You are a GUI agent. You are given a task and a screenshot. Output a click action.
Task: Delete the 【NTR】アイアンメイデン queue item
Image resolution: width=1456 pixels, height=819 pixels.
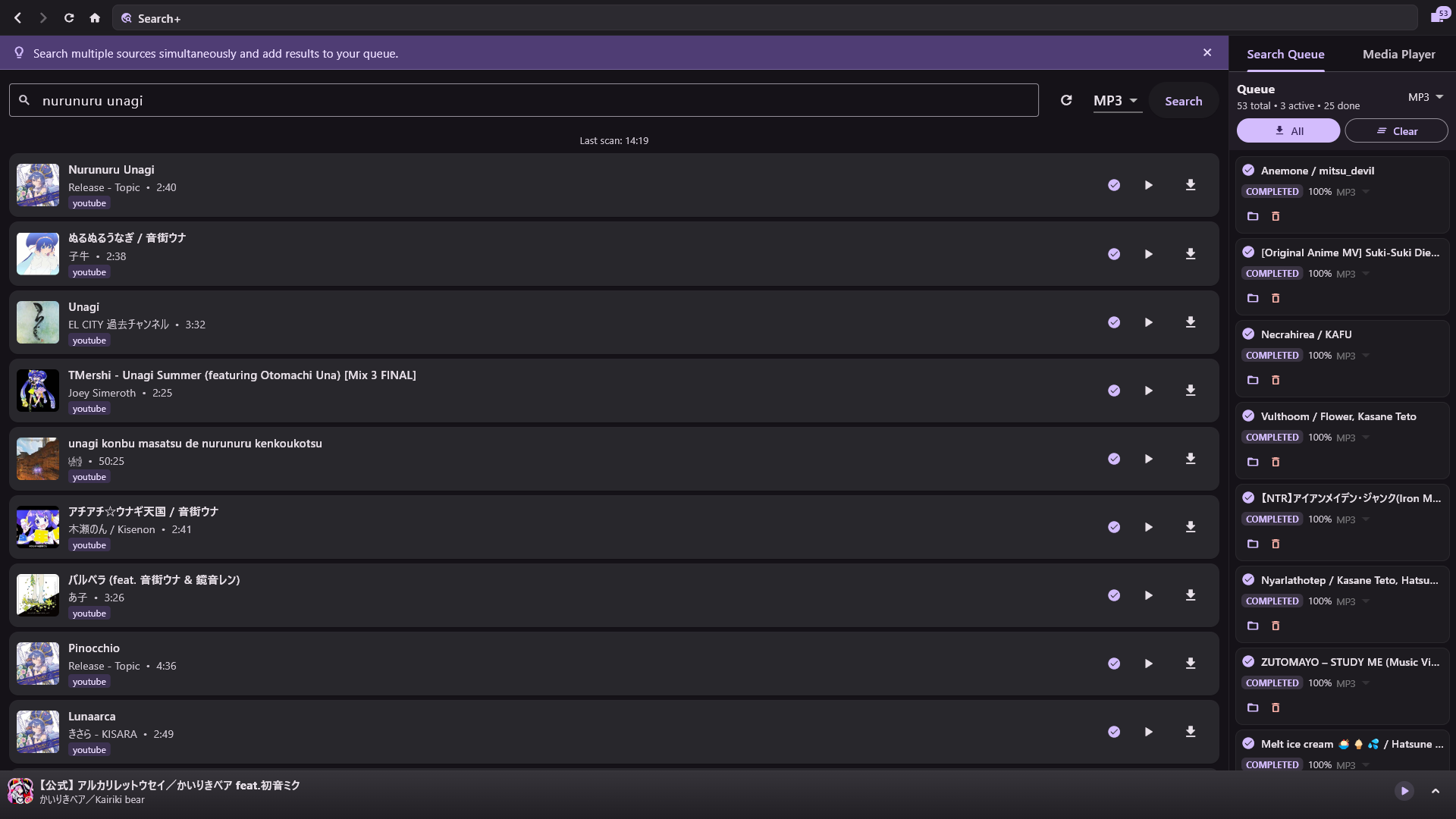click(1276, 544)
